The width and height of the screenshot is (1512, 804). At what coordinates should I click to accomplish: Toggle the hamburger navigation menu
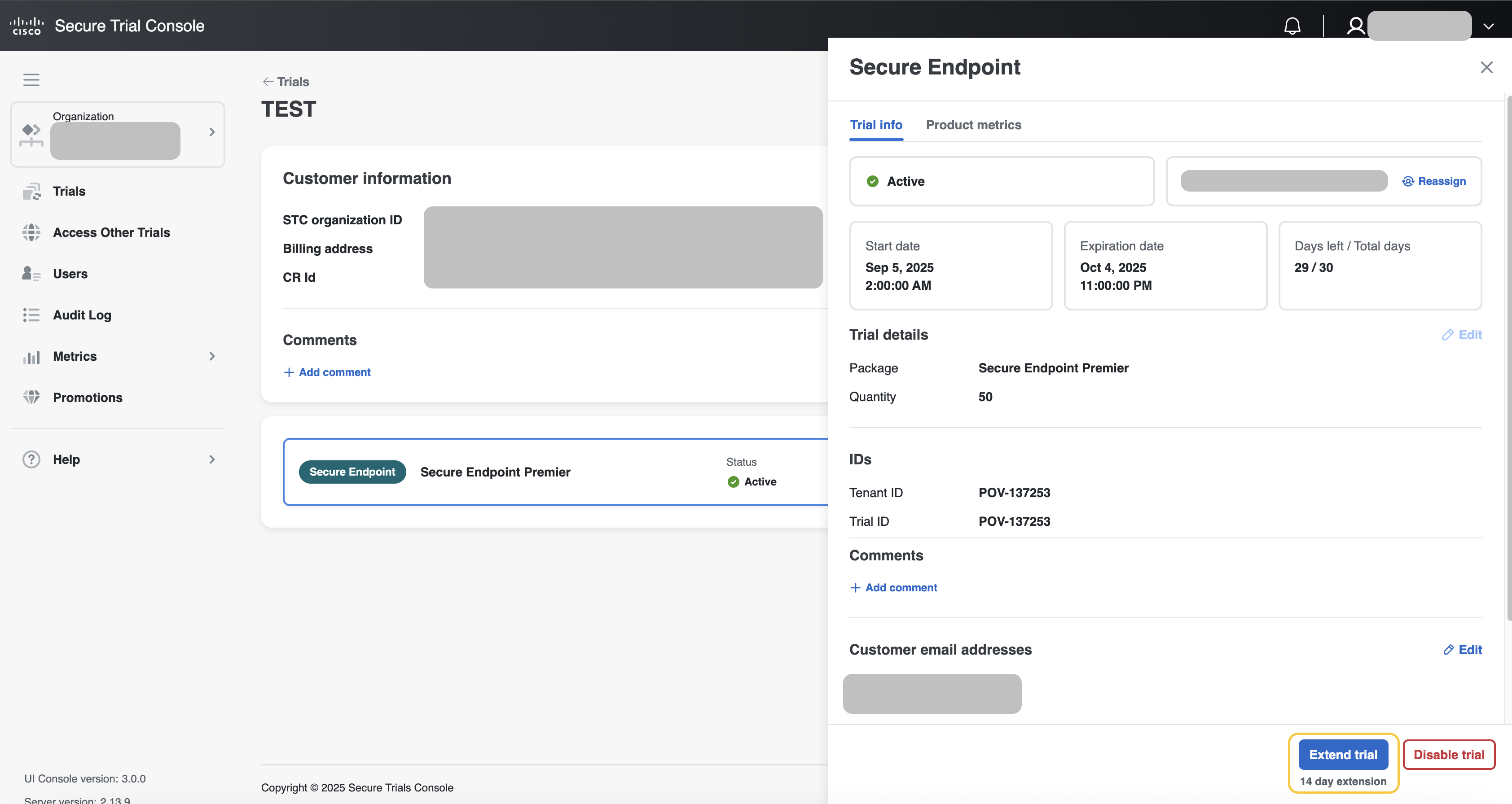(32, 80)
